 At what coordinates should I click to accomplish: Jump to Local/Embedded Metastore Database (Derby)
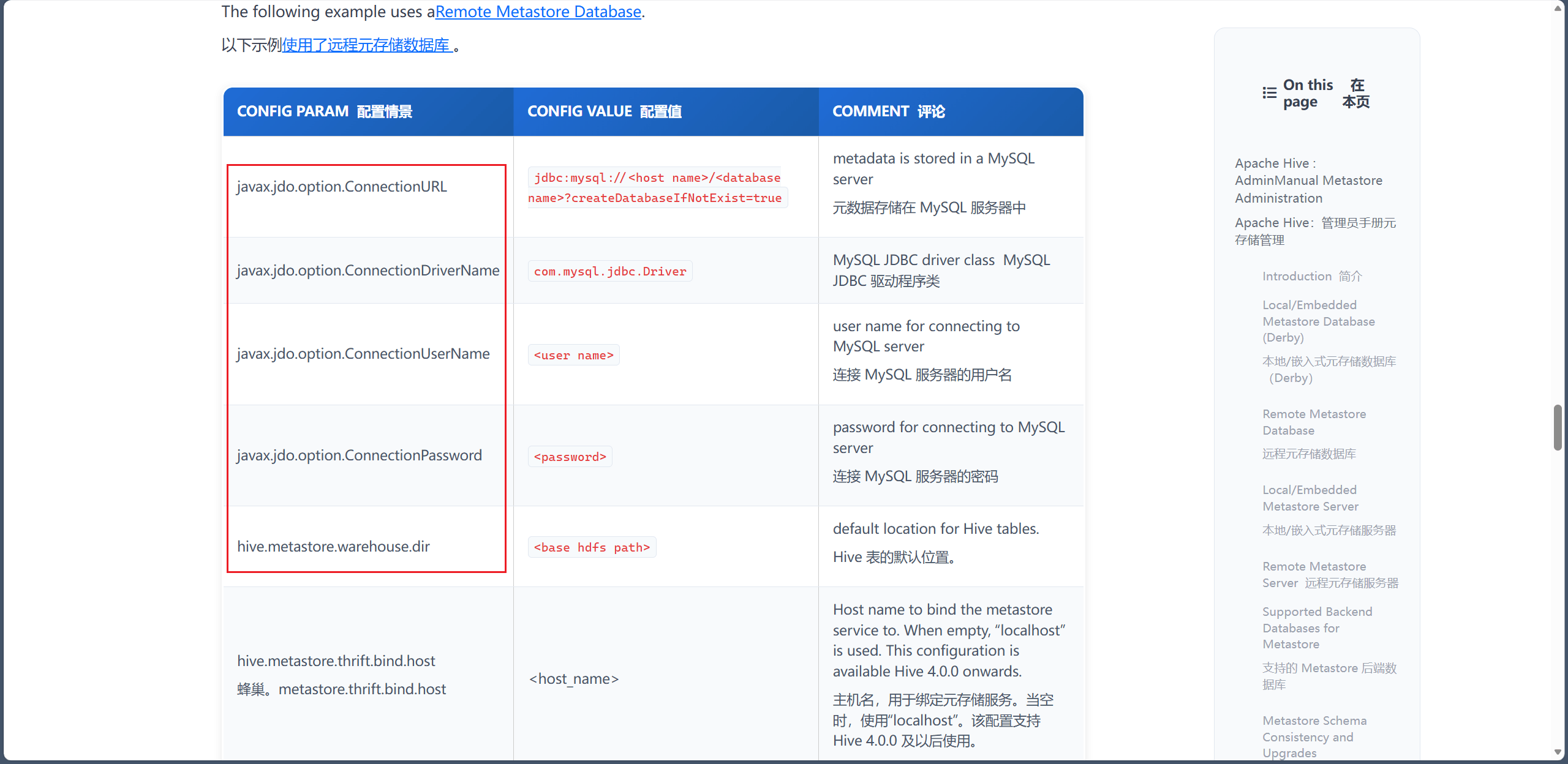coord(1318,321)
